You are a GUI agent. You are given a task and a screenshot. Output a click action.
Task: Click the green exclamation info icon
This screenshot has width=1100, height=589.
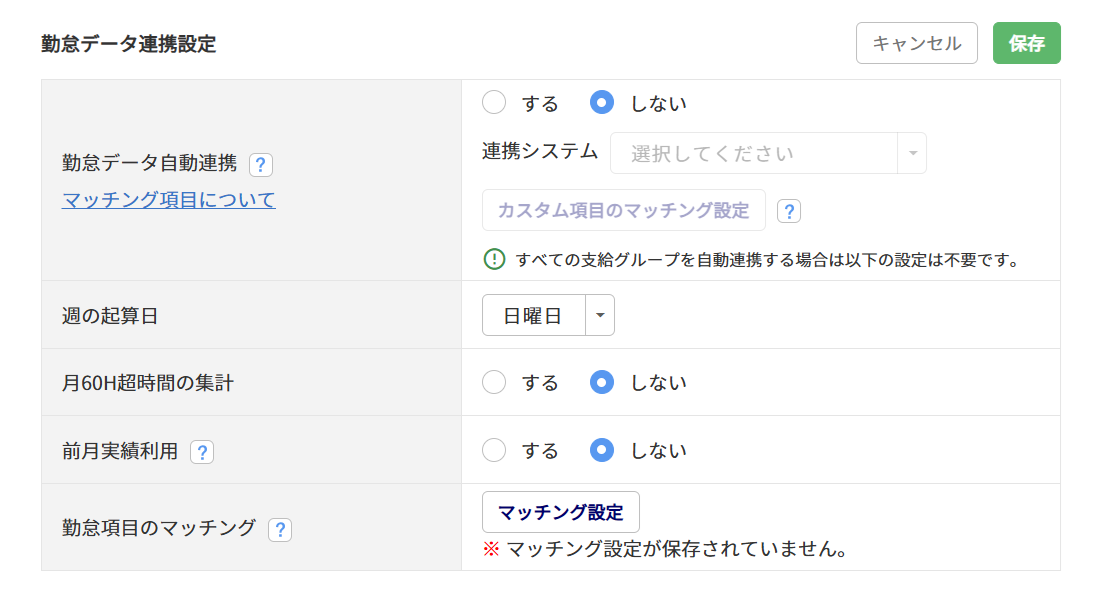pos(495,259)
